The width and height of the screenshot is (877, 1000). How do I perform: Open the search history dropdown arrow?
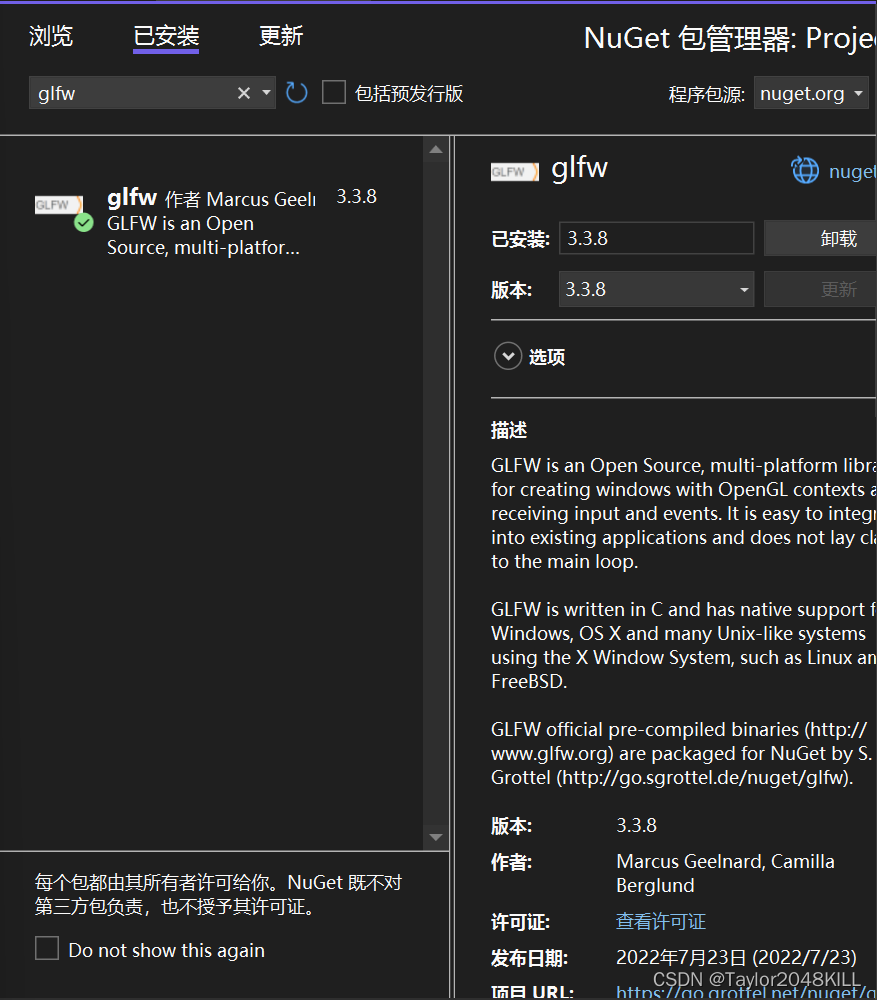tap(267, 93)
